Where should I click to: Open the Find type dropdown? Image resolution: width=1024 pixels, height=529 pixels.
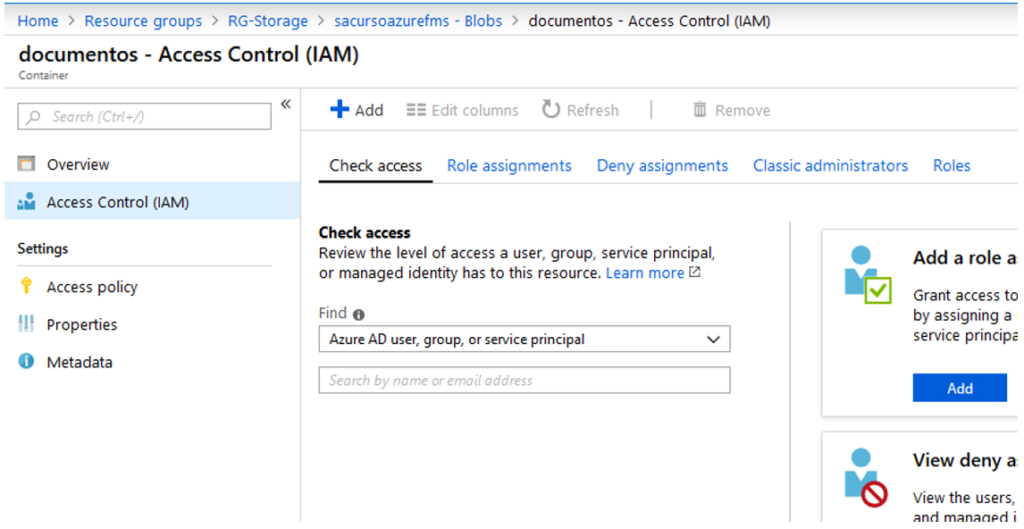[524, 340]
